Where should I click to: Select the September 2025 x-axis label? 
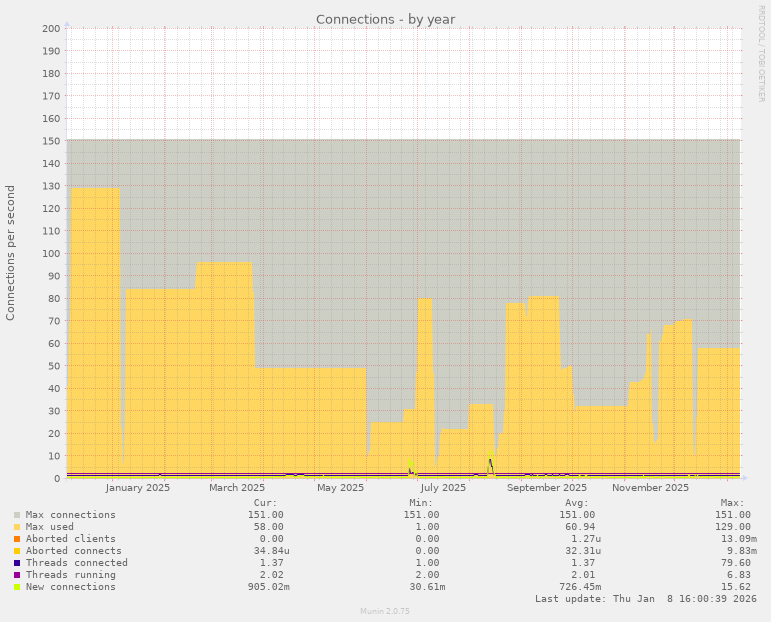547,488
